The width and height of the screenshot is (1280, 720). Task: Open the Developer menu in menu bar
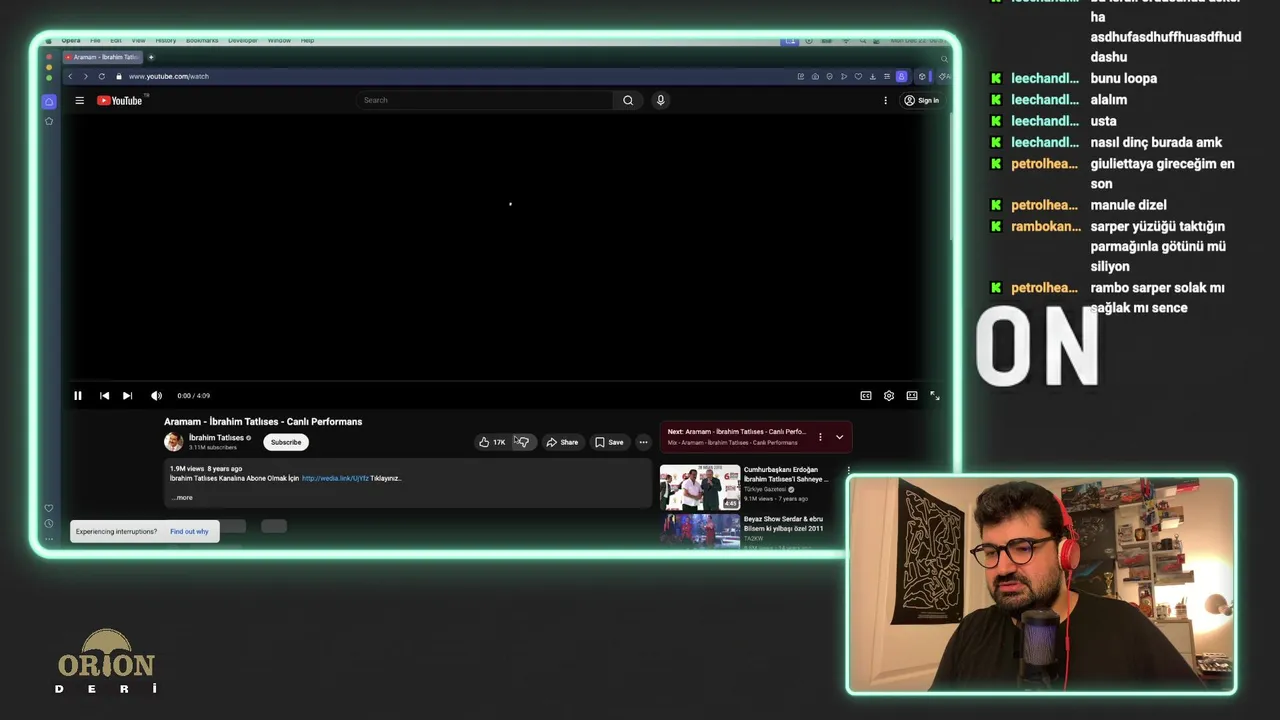click(x=243, y=41)
